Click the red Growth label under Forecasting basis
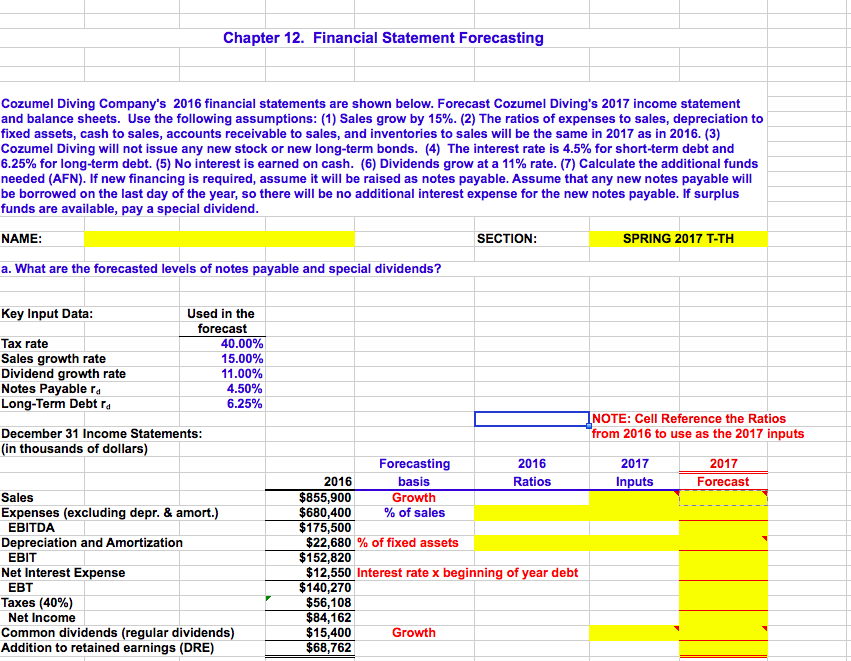The height and width of the screenshot is (661, 851). pos(413,497)
